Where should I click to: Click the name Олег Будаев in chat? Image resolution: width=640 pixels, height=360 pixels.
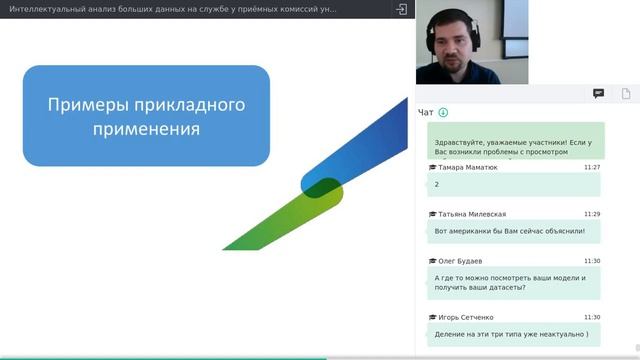[460, 261]
